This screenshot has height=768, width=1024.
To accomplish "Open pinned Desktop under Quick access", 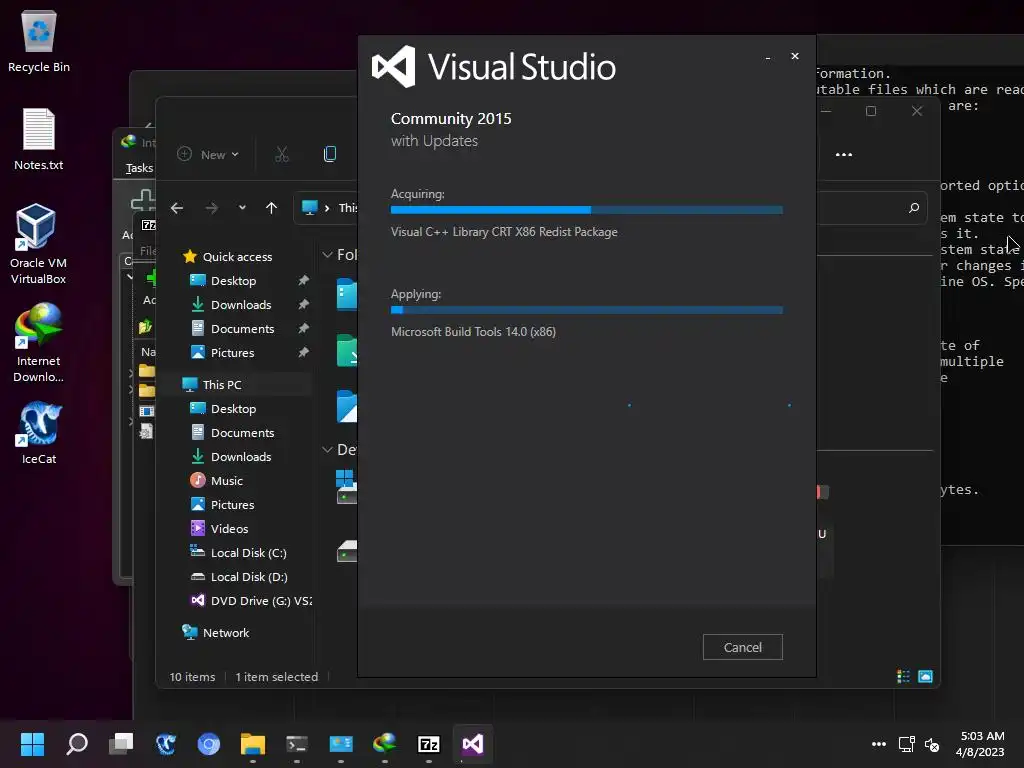I will pos(233,281).
